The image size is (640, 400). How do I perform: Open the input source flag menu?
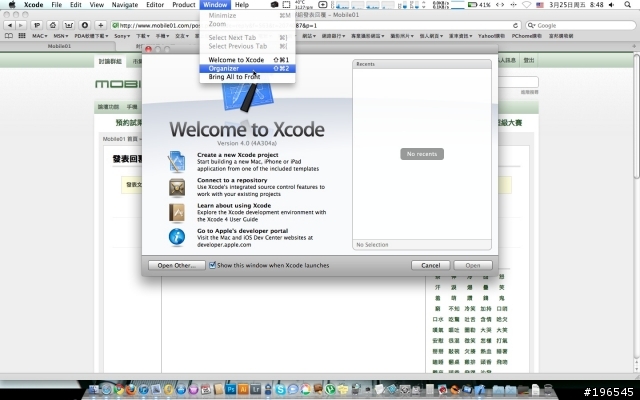click(540, 5)
